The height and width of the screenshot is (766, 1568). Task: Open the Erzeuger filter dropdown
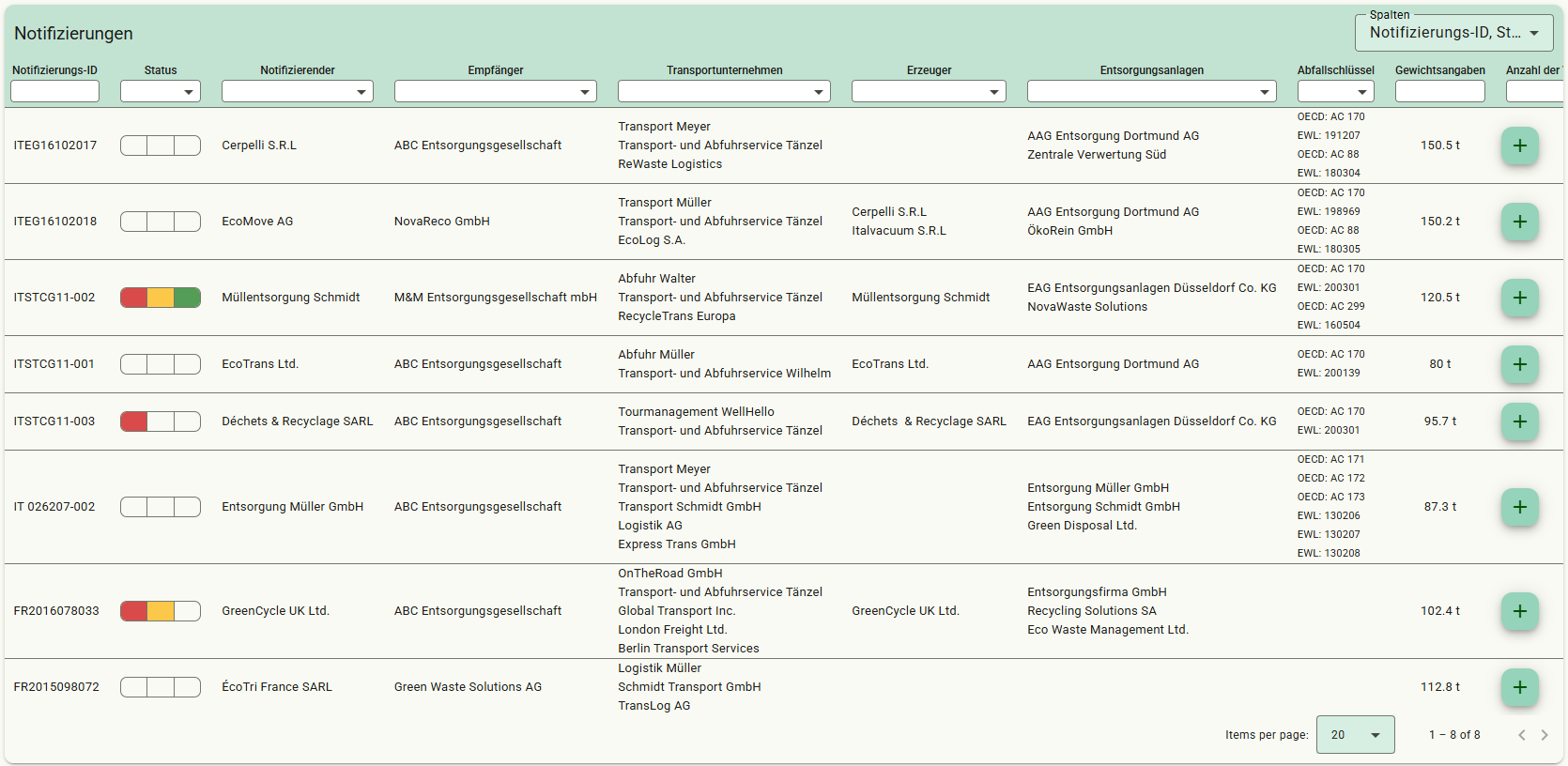coord(929,91)
